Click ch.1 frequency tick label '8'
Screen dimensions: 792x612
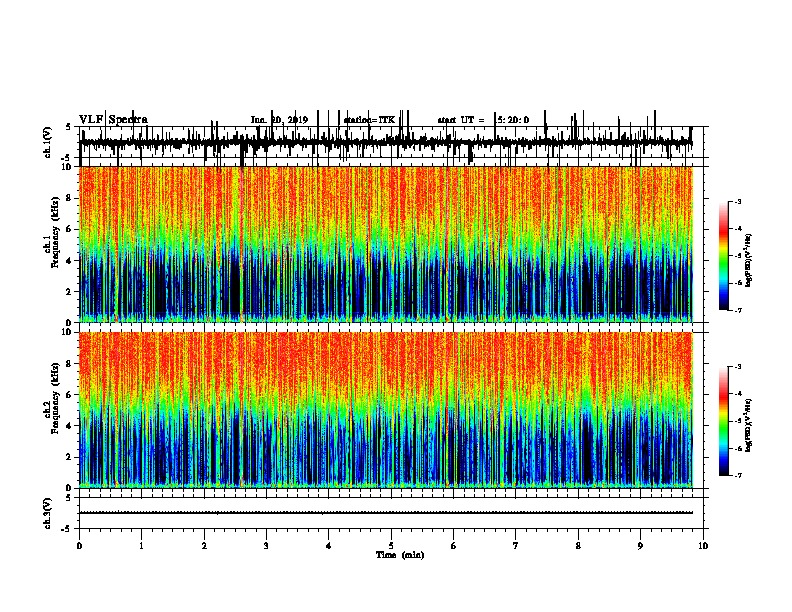pyautogui.click(x=69, y=198)
